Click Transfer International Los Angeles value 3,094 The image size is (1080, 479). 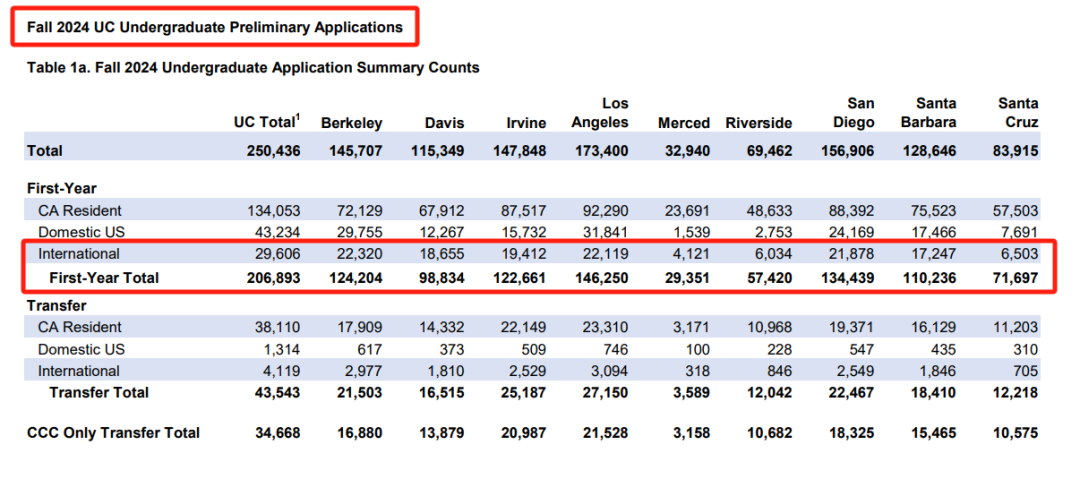(x=610, y=371)
